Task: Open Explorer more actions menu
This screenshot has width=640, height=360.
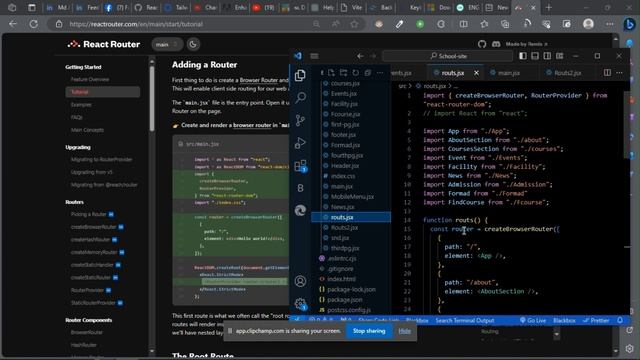Action: pyautogui.click(x=380, y=73)
